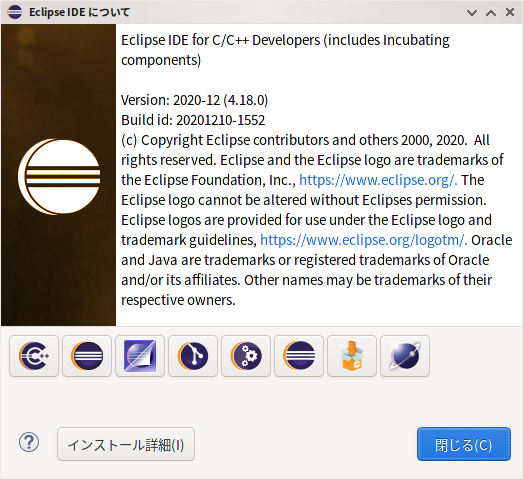This screenshot has height=479, width=523.
Task: Click the text "Build id: 20201210-1552"
Action: [x=193, y=120]
